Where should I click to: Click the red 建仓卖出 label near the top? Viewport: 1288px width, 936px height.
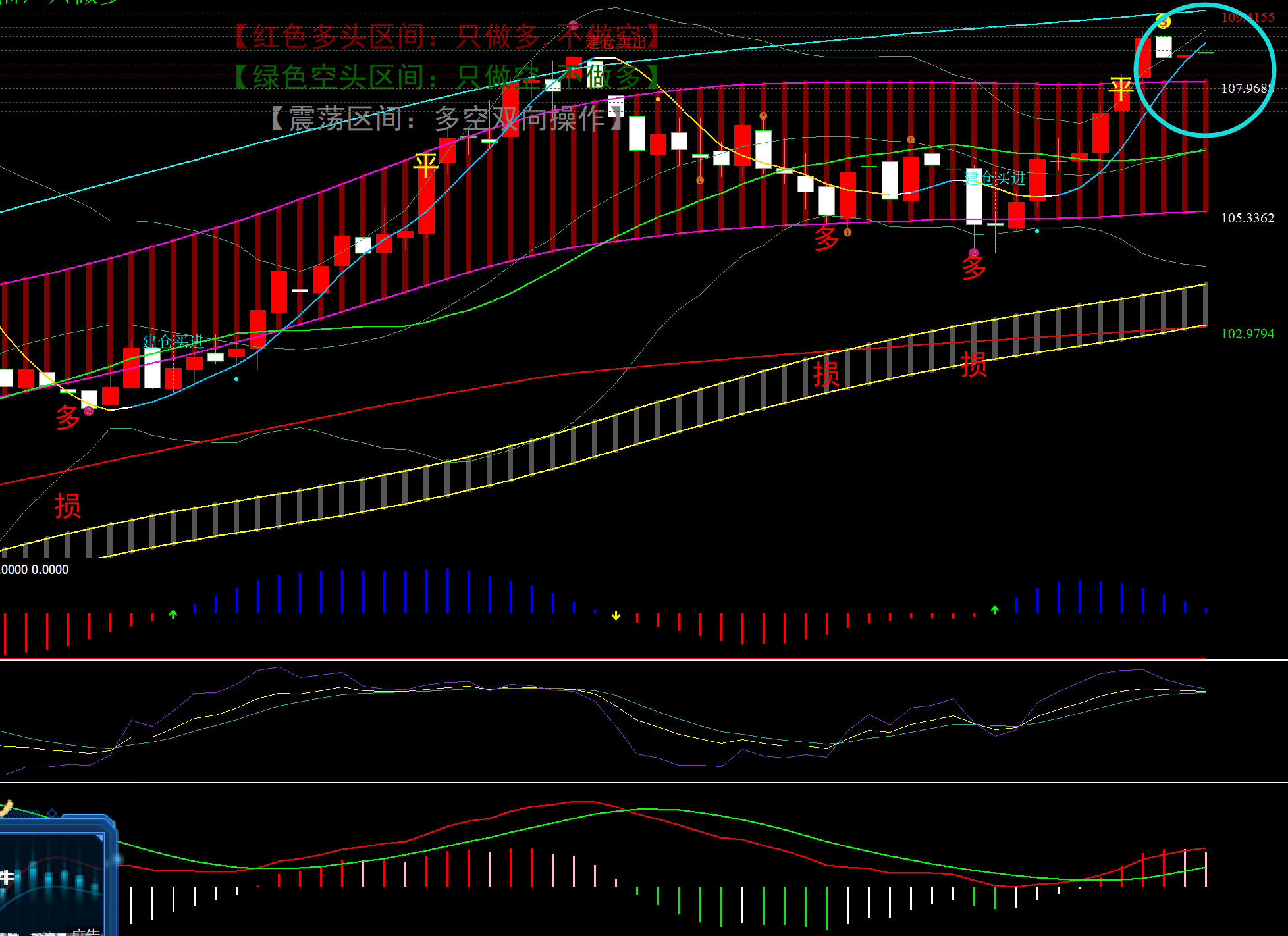[616, 41]
